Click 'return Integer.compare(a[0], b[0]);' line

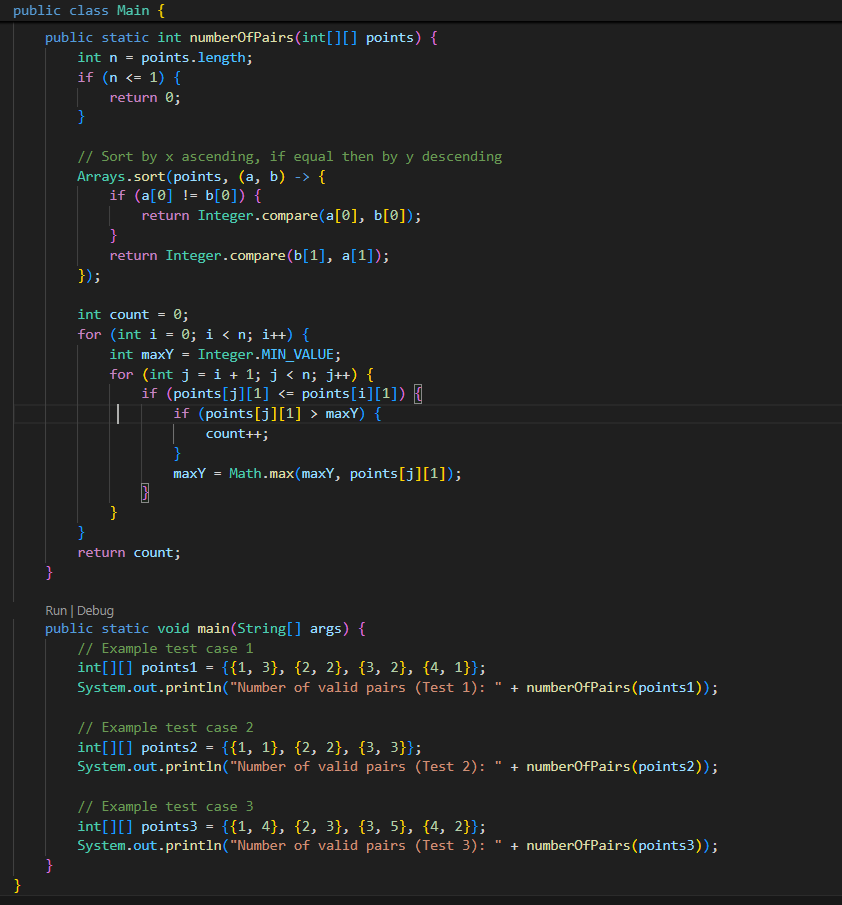pyautogui.click(x=282, y=216)
